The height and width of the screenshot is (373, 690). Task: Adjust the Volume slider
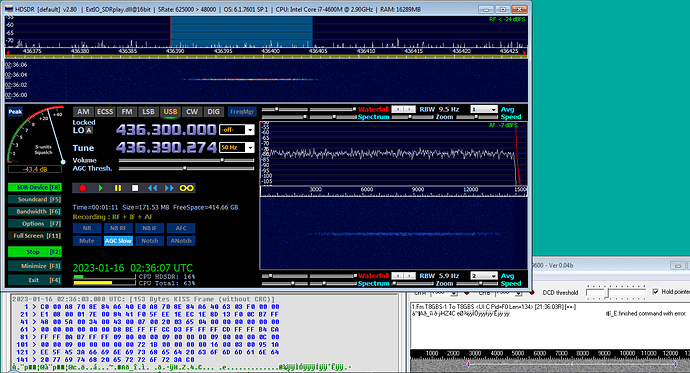click(x=186, y=160)
